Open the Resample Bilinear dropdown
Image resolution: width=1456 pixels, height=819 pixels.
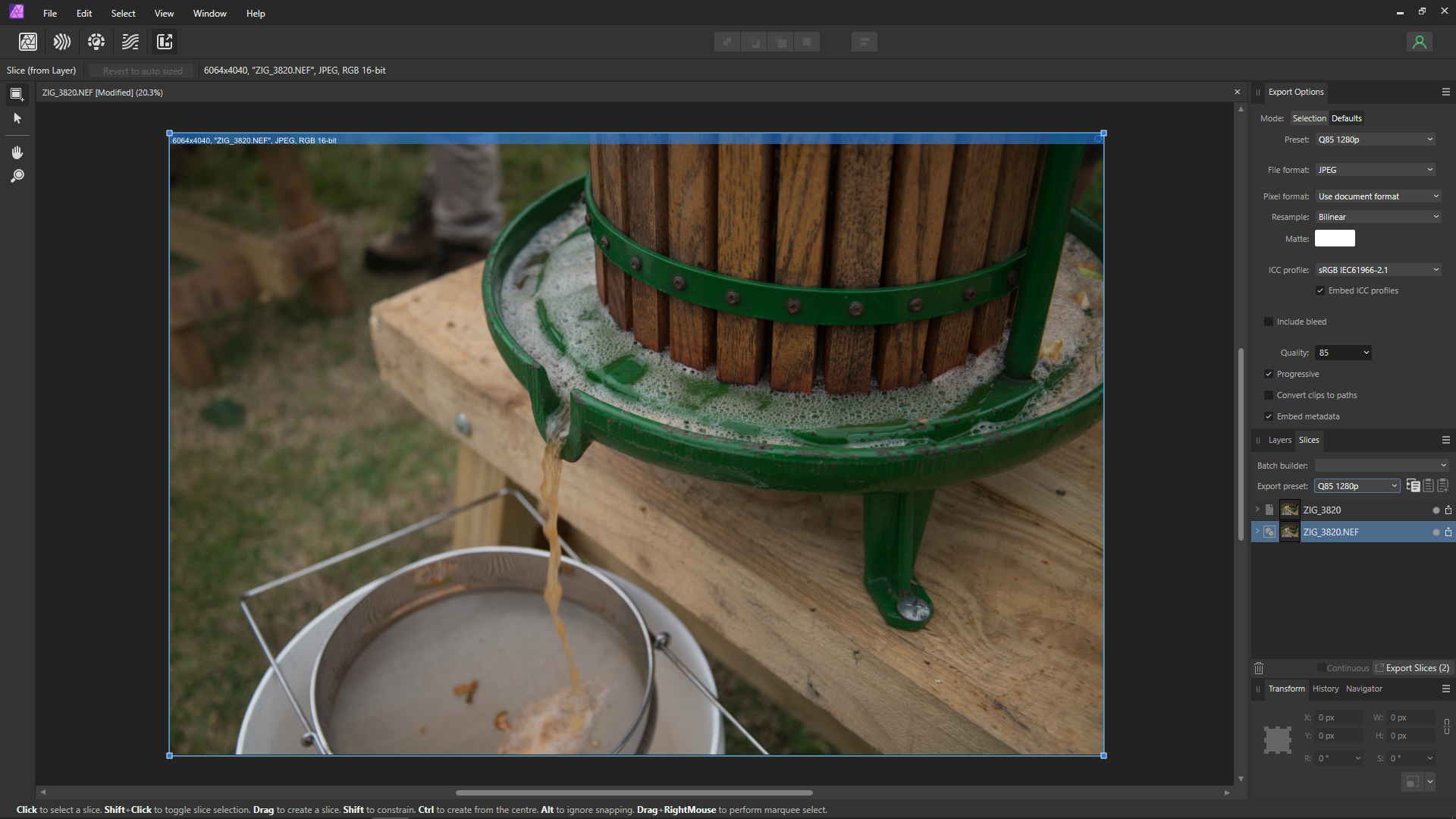click(x=1378, y=217)
